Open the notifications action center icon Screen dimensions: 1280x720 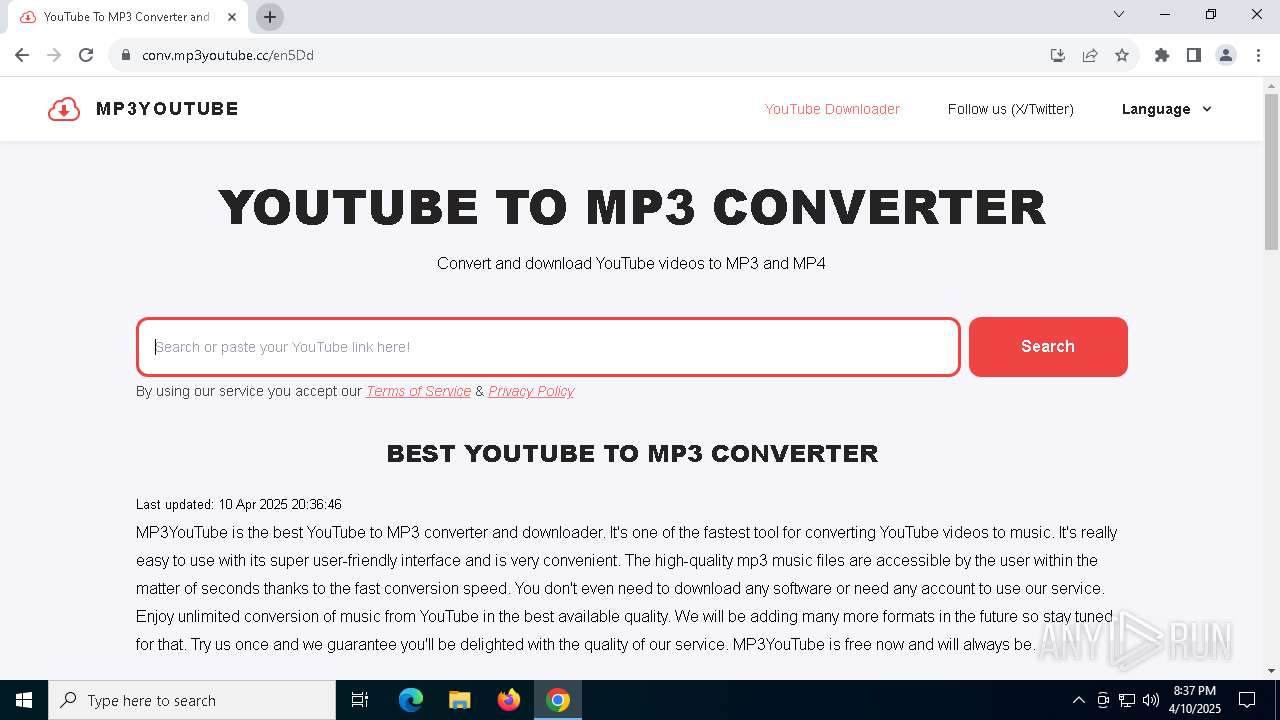(1247, 700)
